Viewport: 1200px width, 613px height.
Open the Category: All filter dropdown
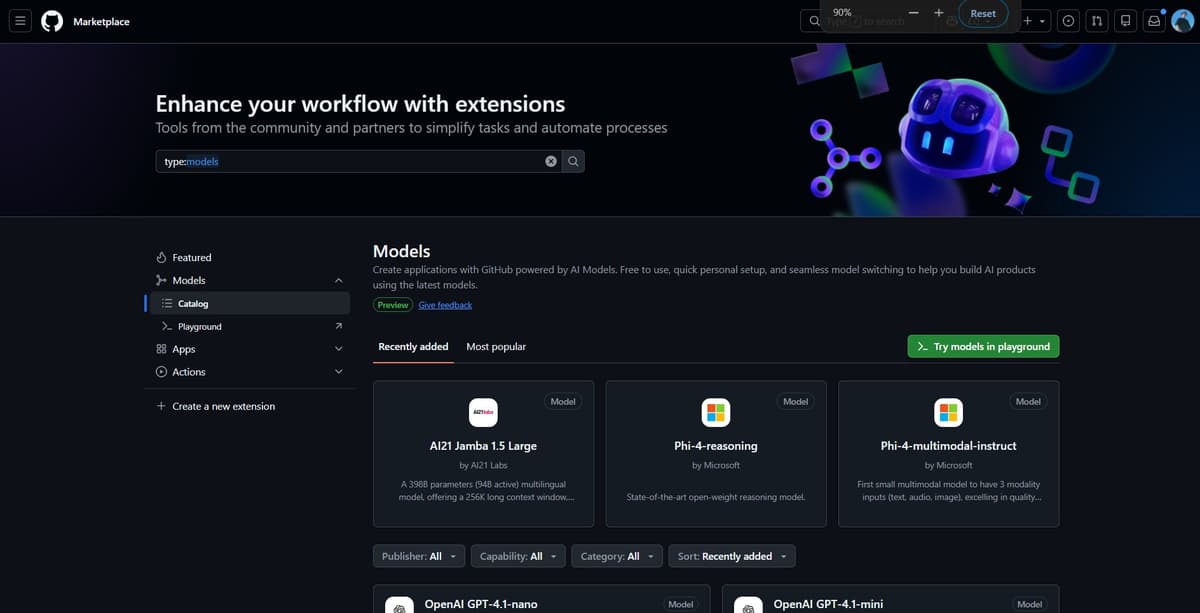point(617,556)
